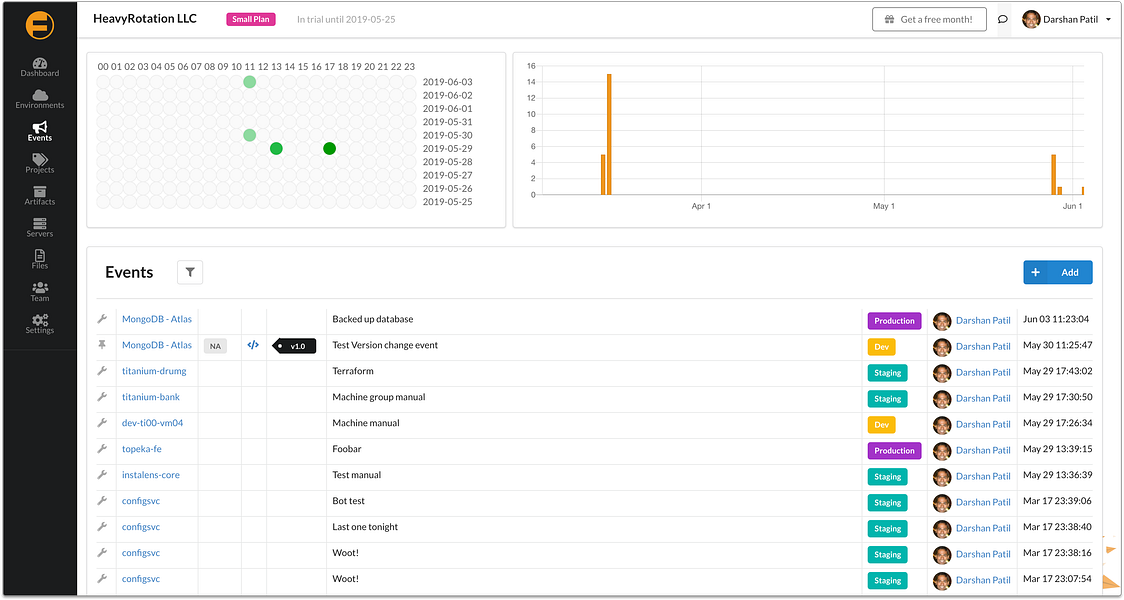Open configsvc link in Bot test row
Image resolution: width=1124 pixels, height=600 pixels.
tap(141, 501)
